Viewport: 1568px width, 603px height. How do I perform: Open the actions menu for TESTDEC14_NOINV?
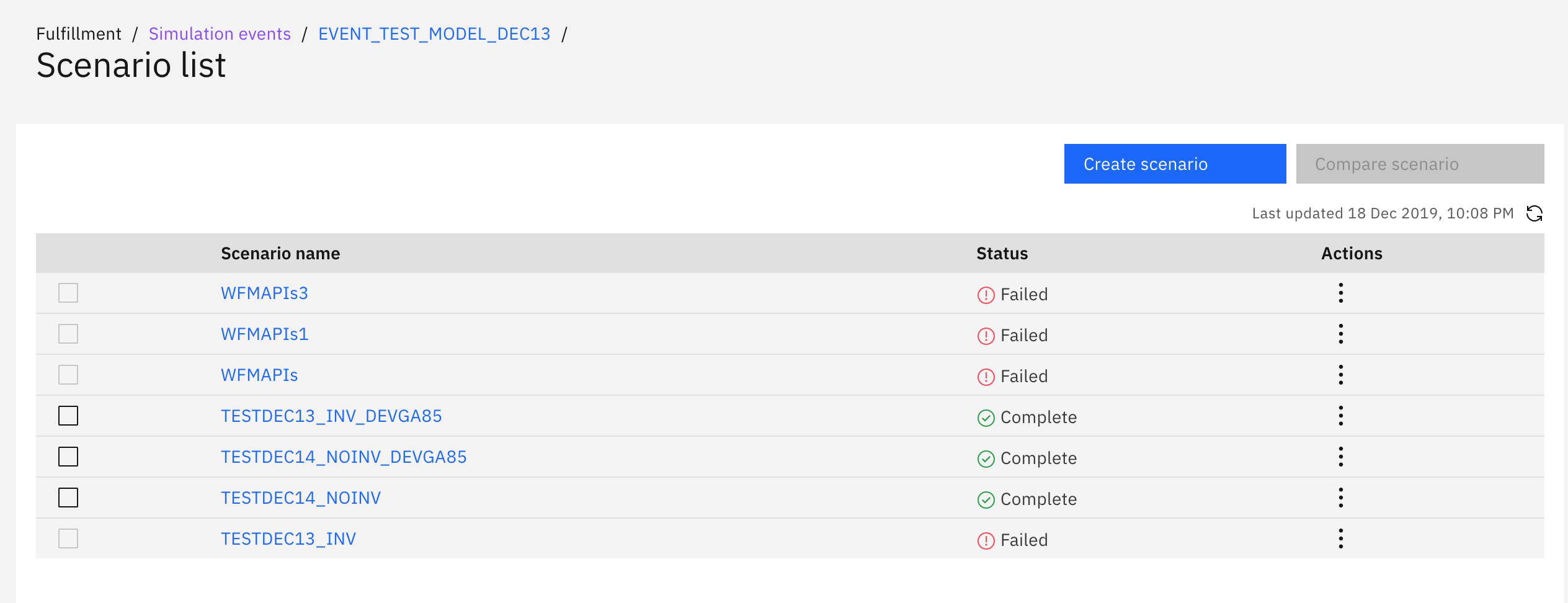pos(1341,498)
